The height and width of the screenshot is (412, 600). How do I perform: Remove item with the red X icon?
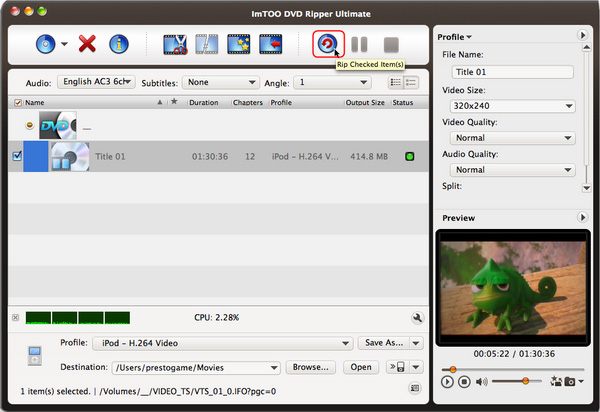point(87,44)
